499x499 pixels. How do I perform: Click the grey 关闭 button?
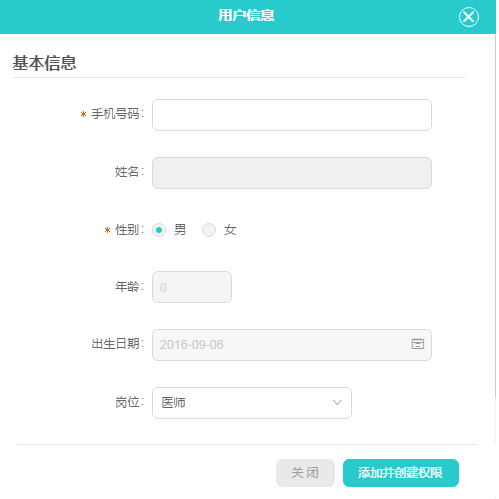click(305, 473)
